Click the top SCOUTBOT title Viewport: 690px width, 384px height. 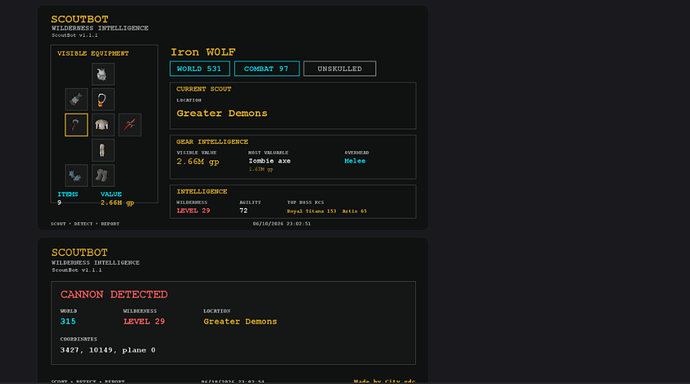point(80,19)
